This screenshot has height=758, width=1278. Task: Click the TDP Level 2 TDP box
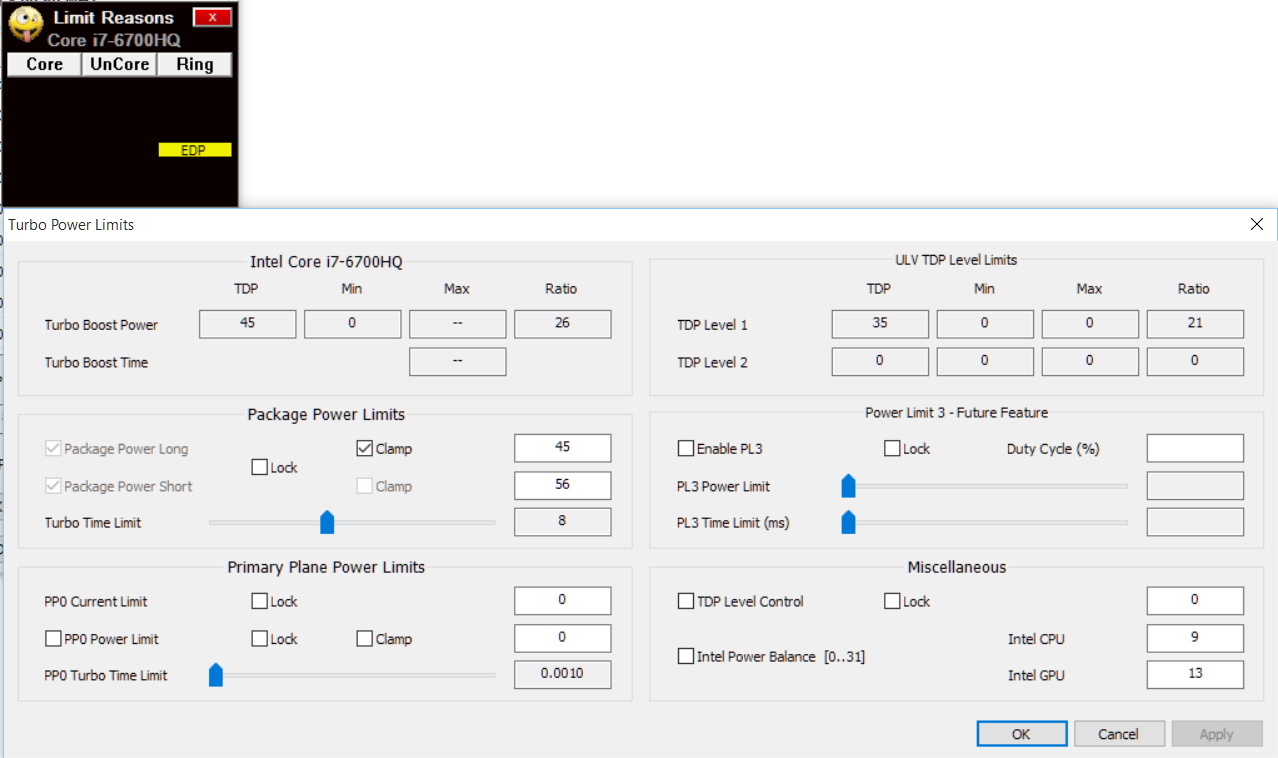880,361
